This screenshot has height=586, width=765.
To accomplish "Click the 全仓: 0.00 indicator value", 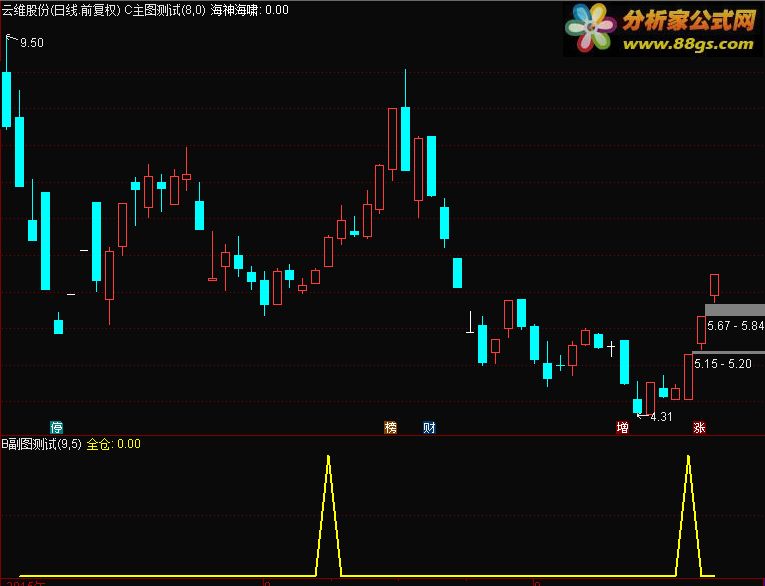I will coord(114,444).
